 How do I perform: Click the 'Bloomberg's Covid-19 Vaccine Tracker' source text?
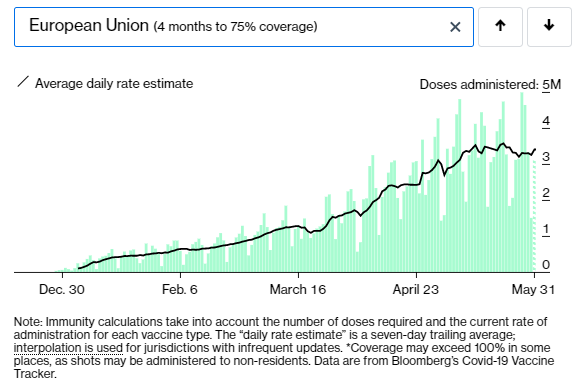[284, 367]
